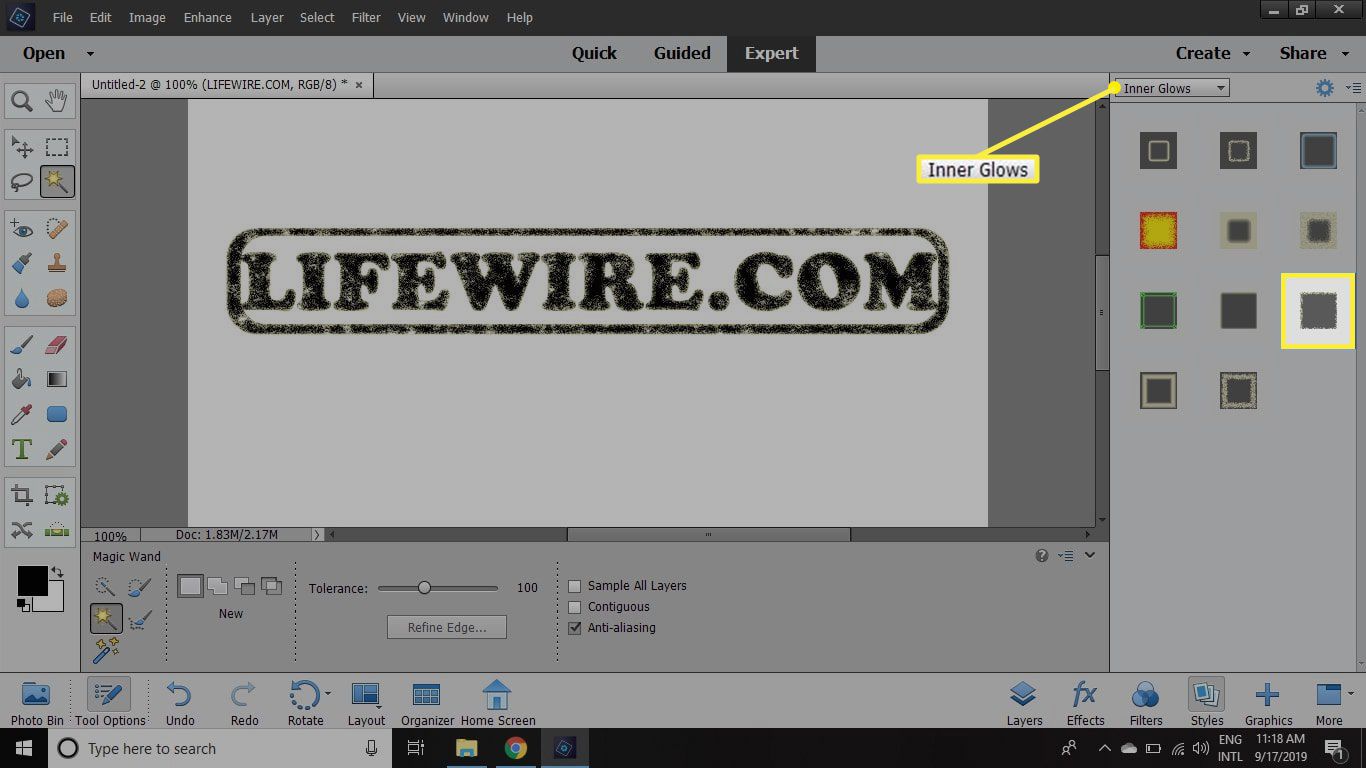The width and height of the screenshot is (1366, 768).
Task: Toggle the Tool Options panel button
Action: point(109,702)
